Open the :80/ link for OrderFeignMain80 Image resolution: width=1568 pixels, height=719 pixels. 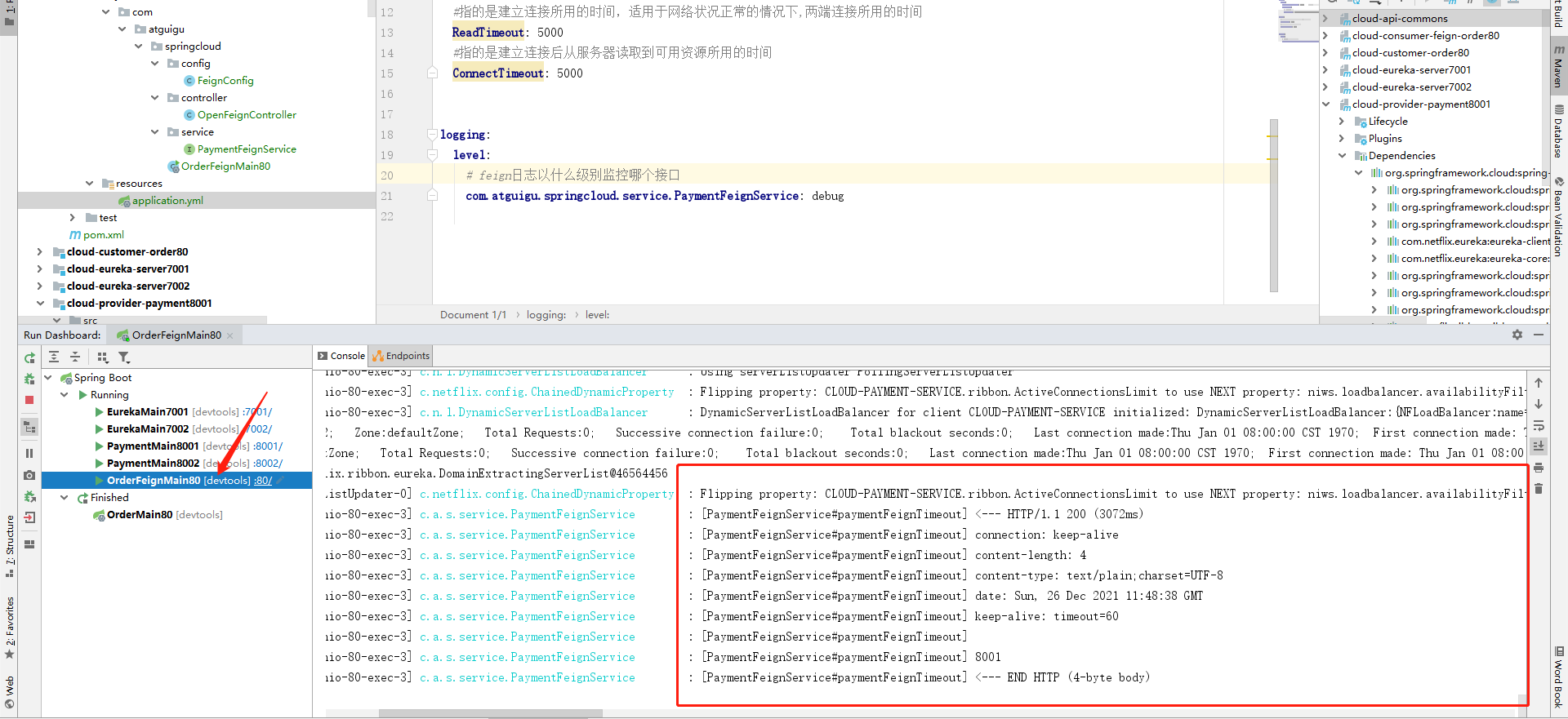(x=263, y=481)
